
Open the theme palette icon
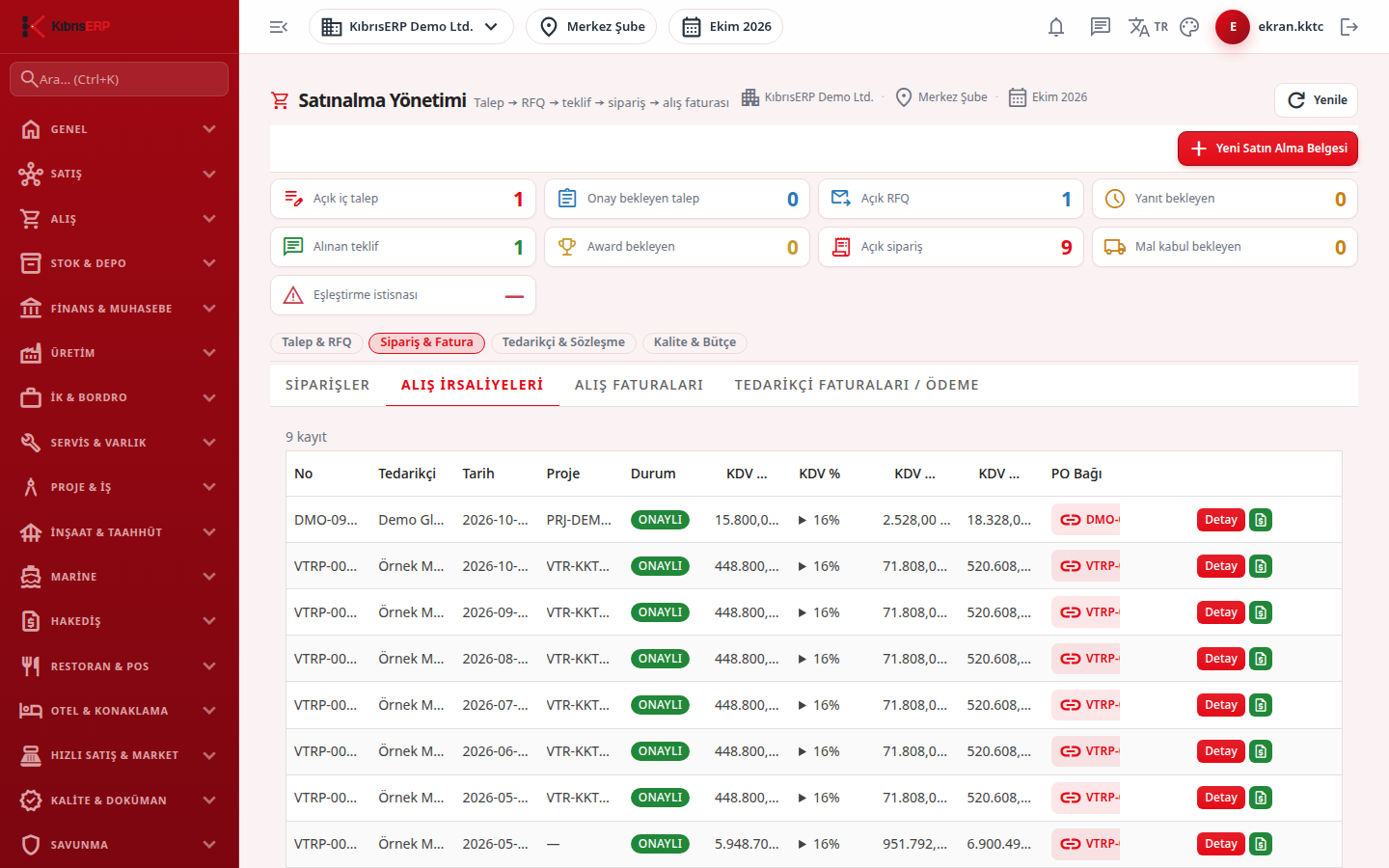[1189, 27]
